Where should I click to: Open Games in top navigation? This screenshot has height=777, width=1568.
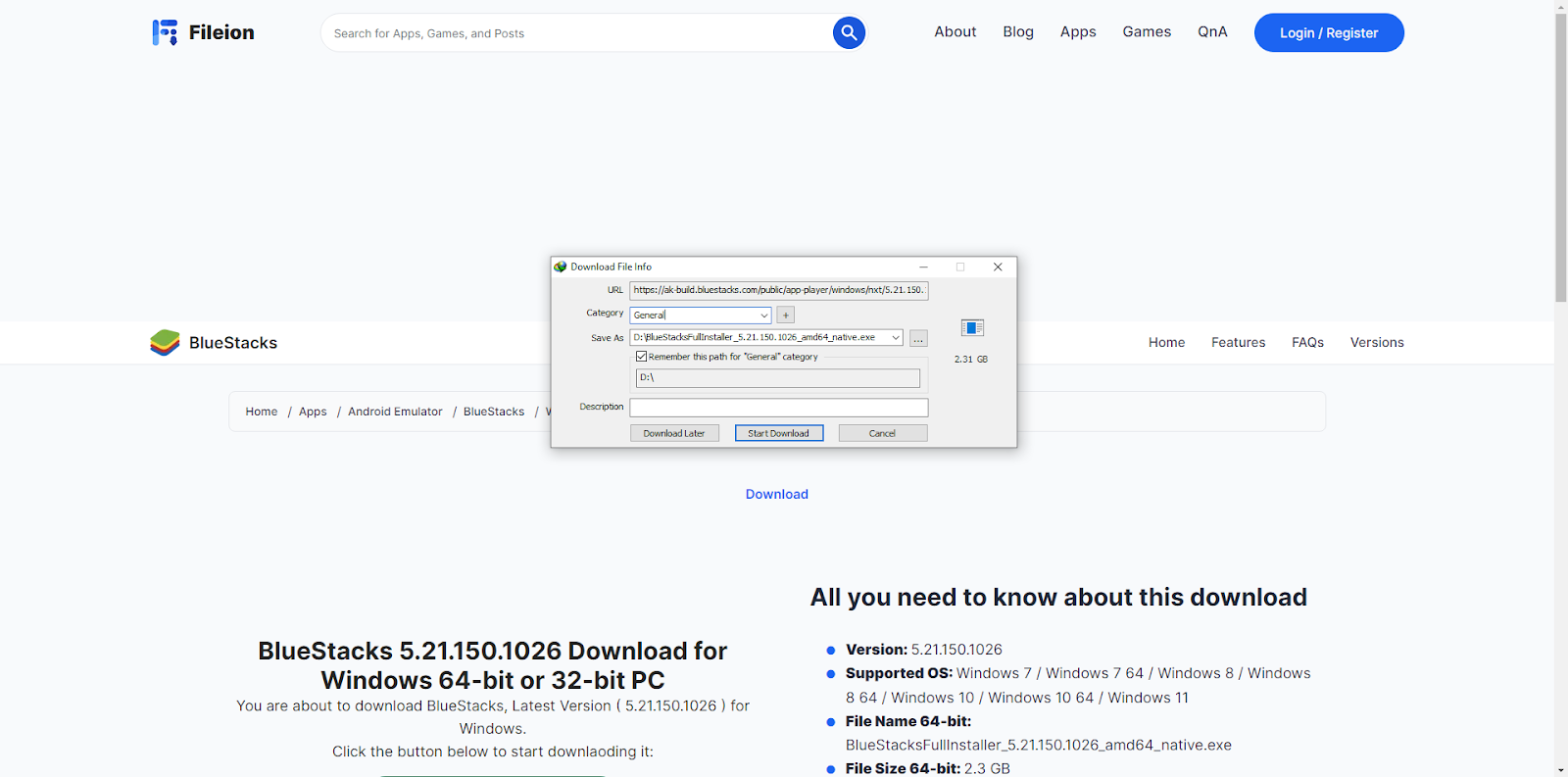1147,32
